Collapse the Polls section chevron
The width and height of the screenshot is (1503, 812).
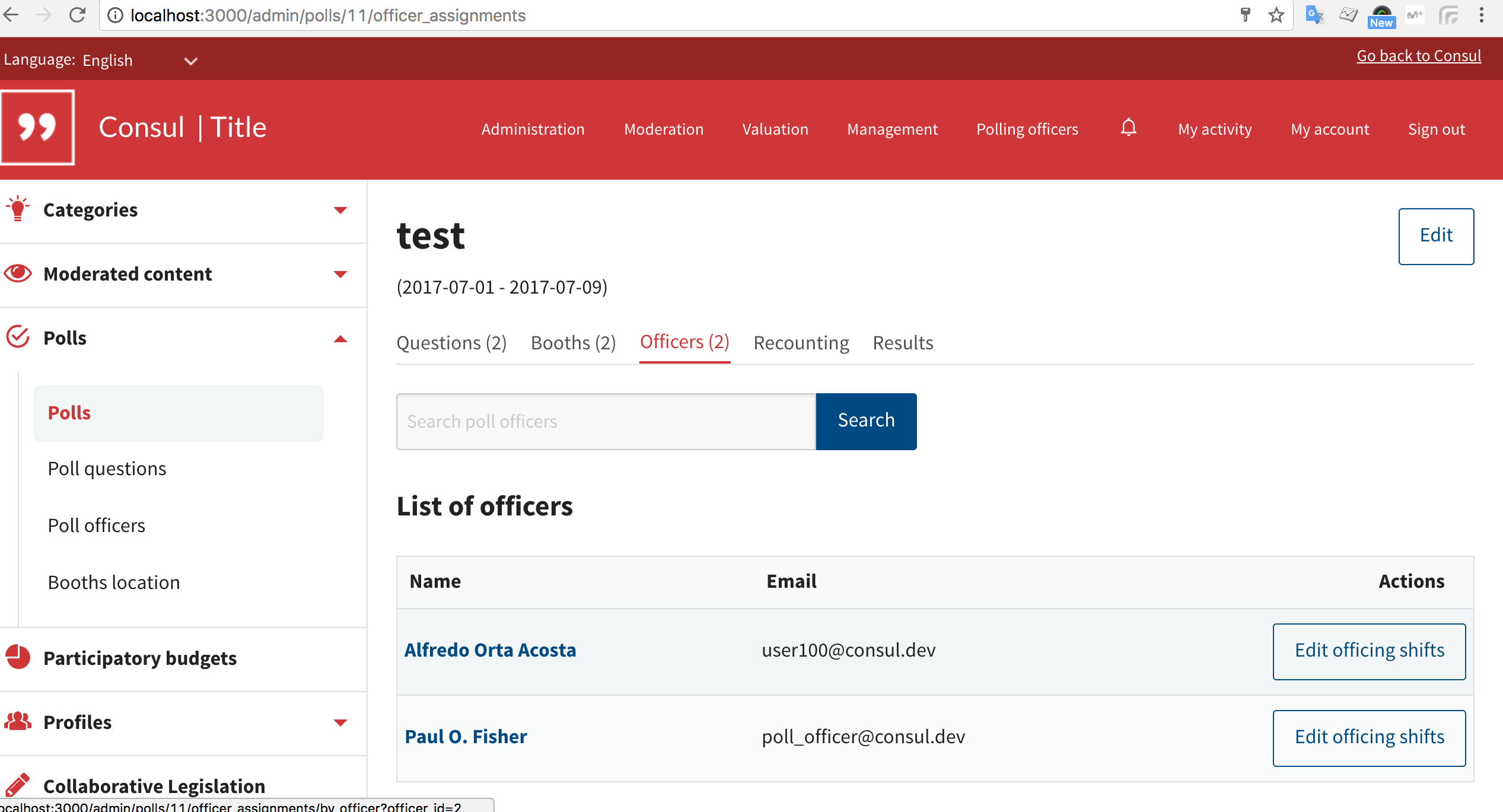[x=340, y=339]
